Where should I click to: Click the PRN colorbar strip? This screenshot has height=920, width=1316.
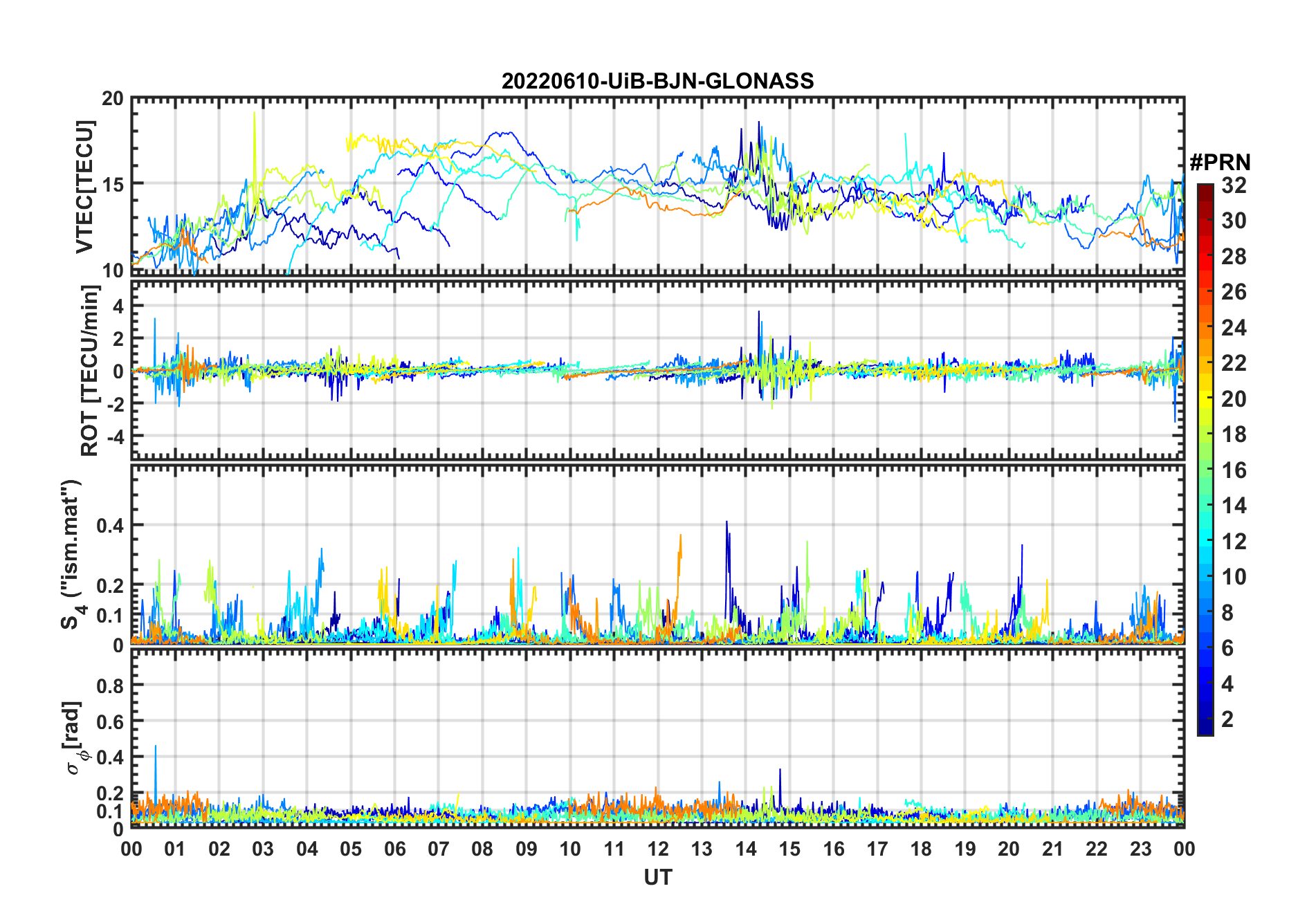[x=1205, y=459]
